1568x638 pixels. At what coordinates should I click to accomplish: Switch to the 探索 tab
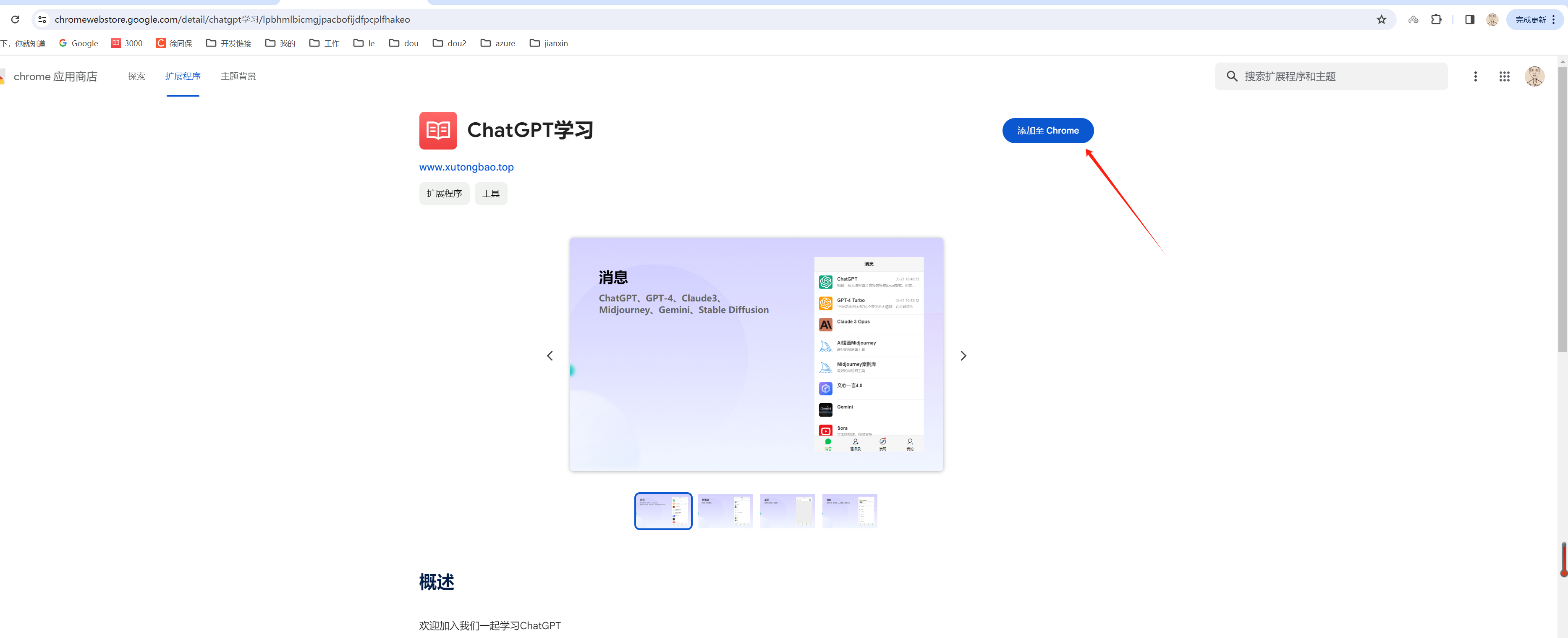(x=136, y=76)
